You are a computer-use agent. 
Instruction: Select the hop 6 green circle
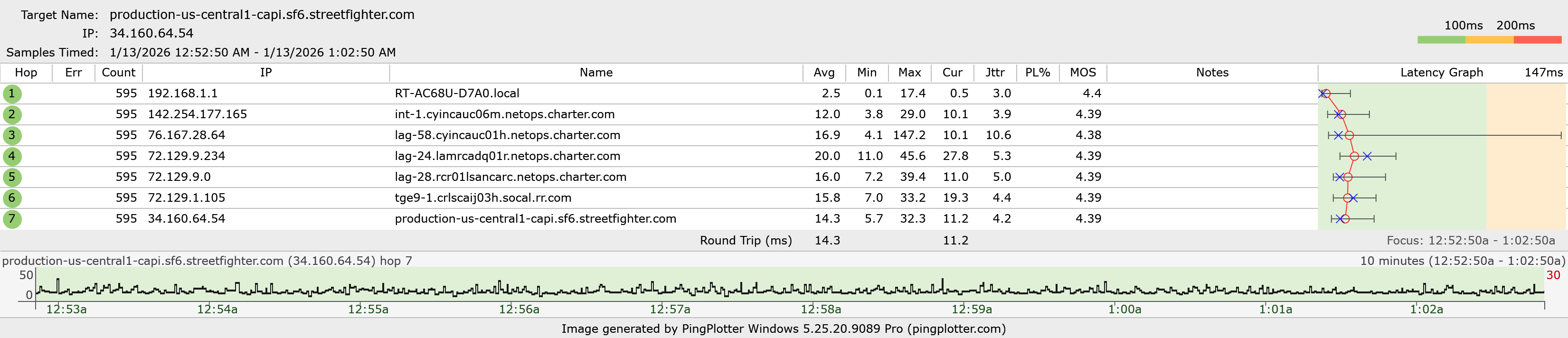[x=11, y=198]
